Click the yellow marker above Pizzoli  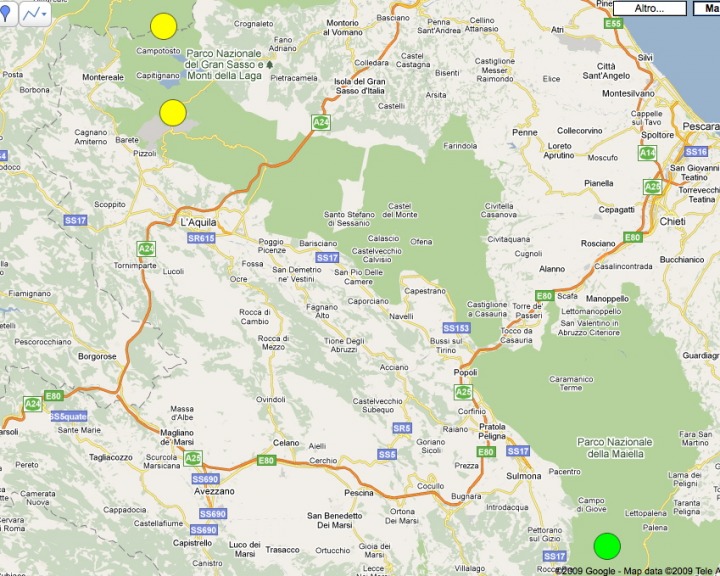click(x=173, y=113)
